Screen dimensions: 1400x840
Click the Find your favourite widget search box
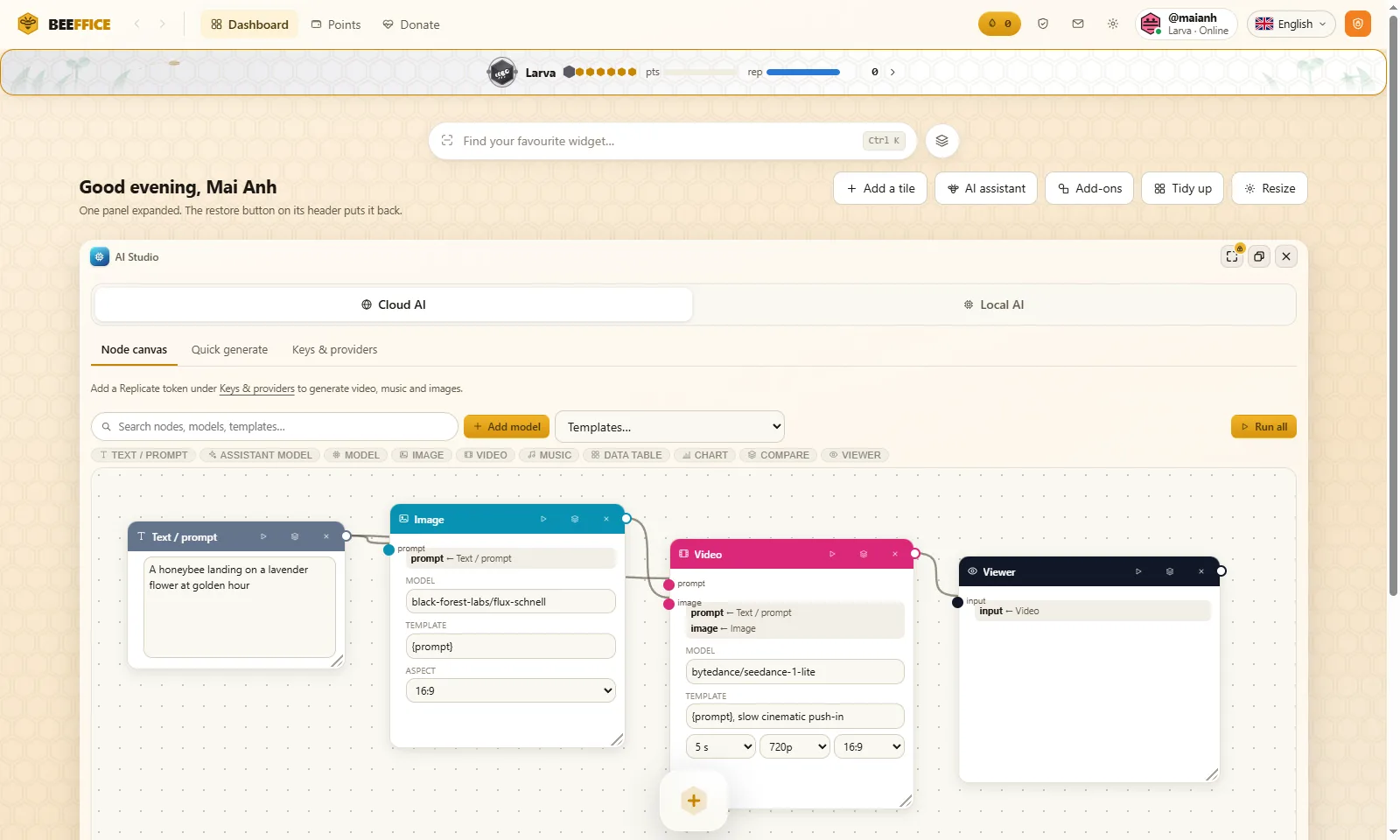tap(672, 141)
